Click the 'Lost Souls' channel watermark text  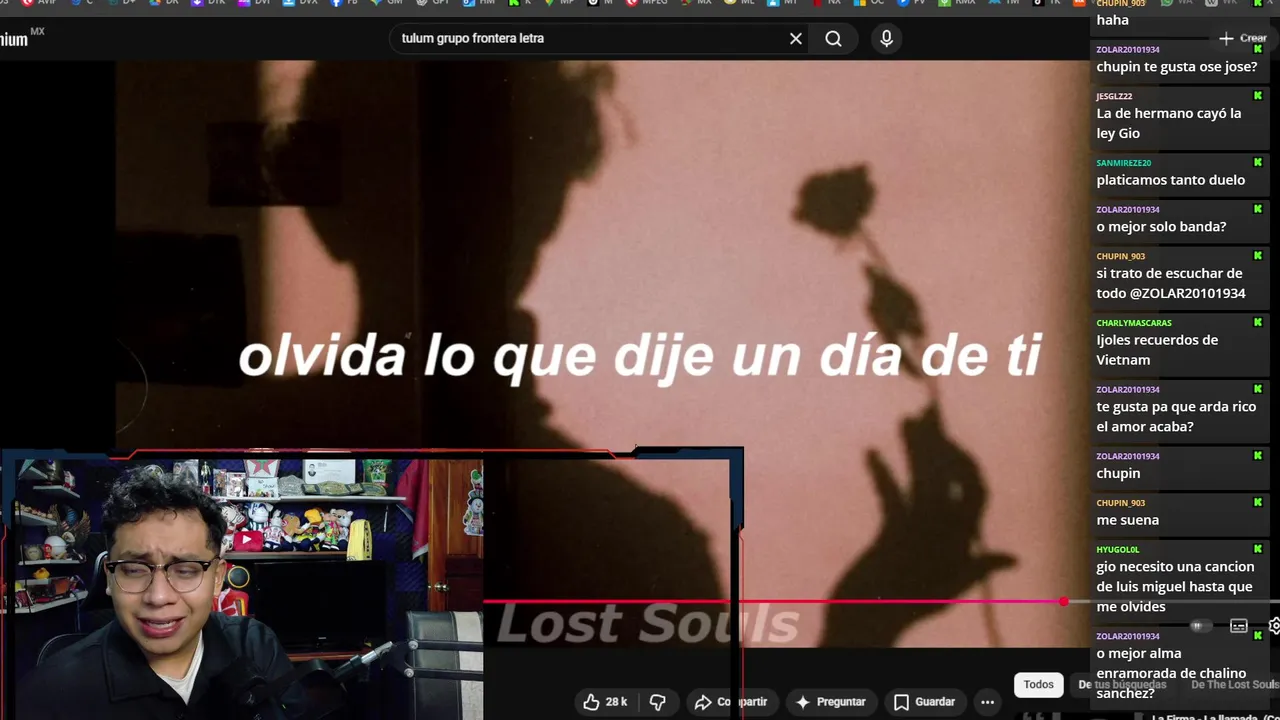(648, 624)
